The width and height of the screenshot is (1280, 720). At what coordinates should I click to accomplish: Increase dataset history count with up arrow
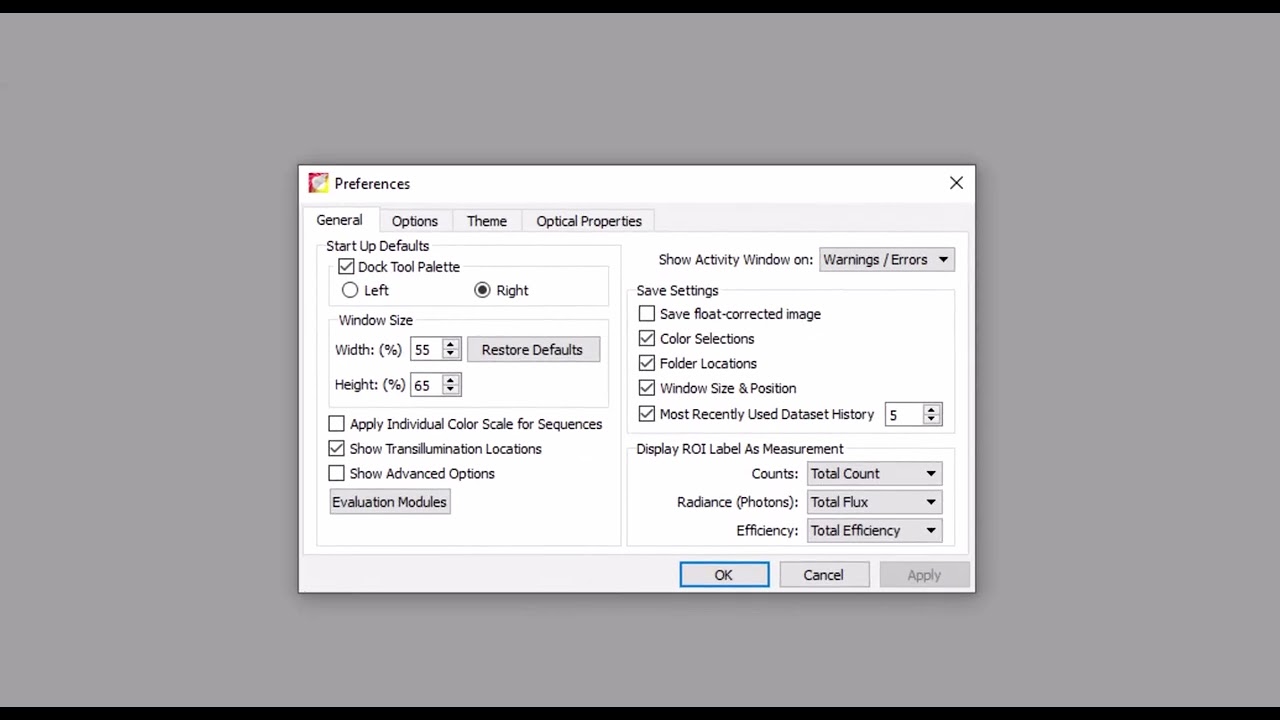point(931,409)
